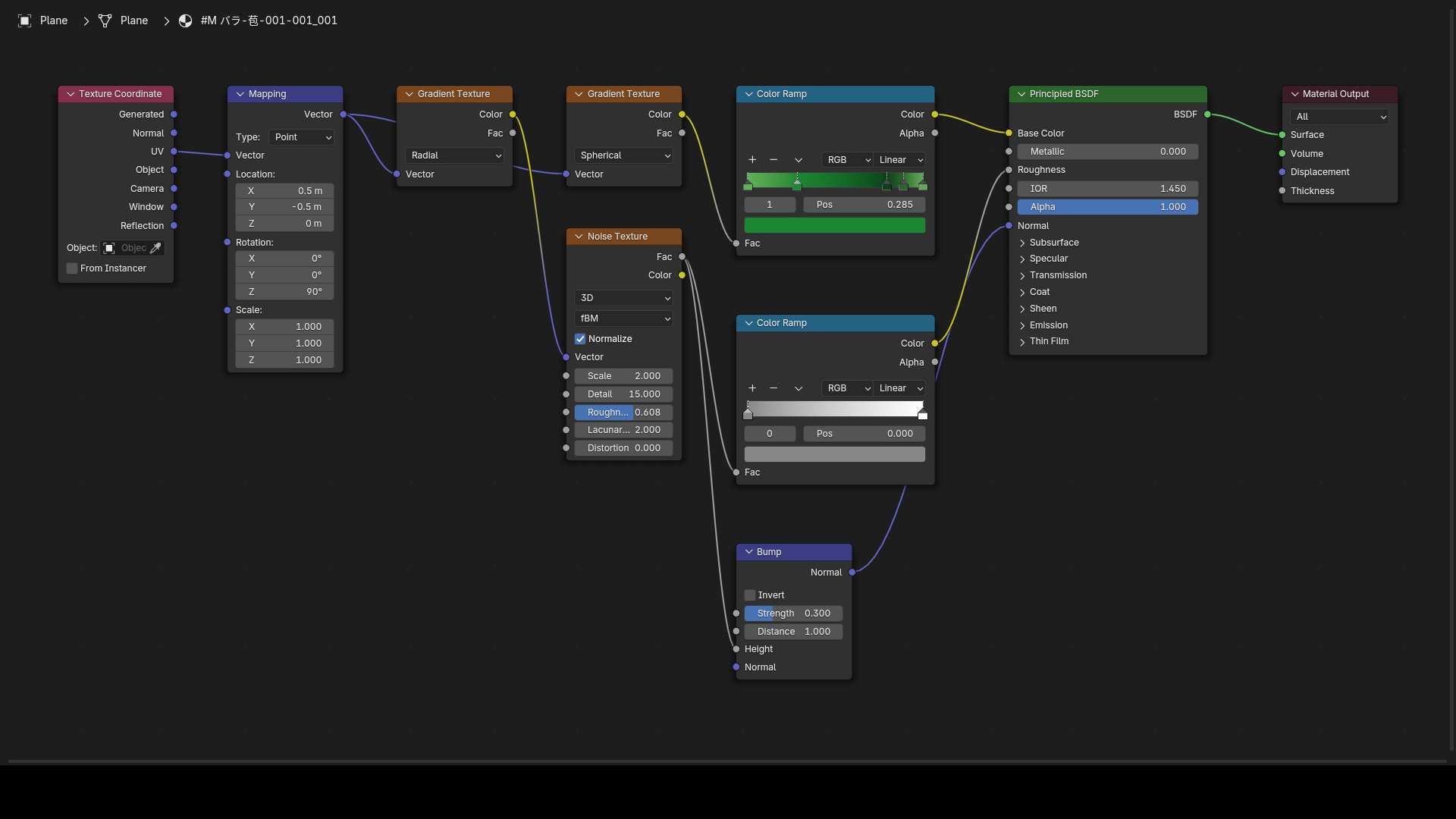Viewport: 1456px width, 819px height.
Task: Enable the From Instancer checkbox
Action: coord(72,268)
